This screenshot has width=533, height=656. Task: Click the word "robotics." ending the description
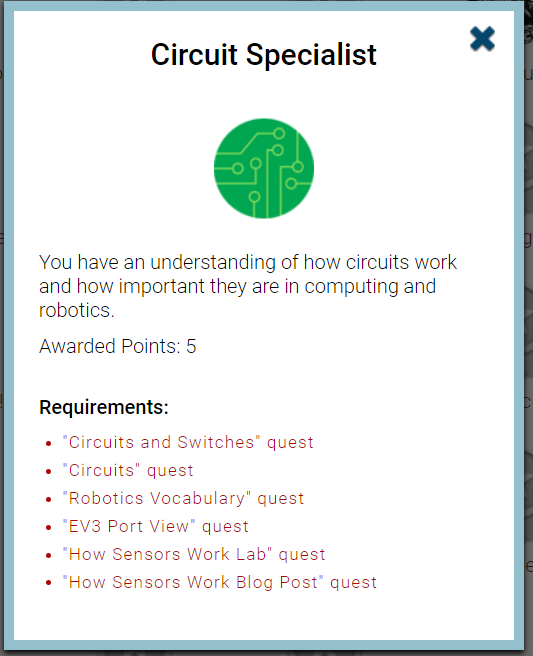tap(77, 311)
